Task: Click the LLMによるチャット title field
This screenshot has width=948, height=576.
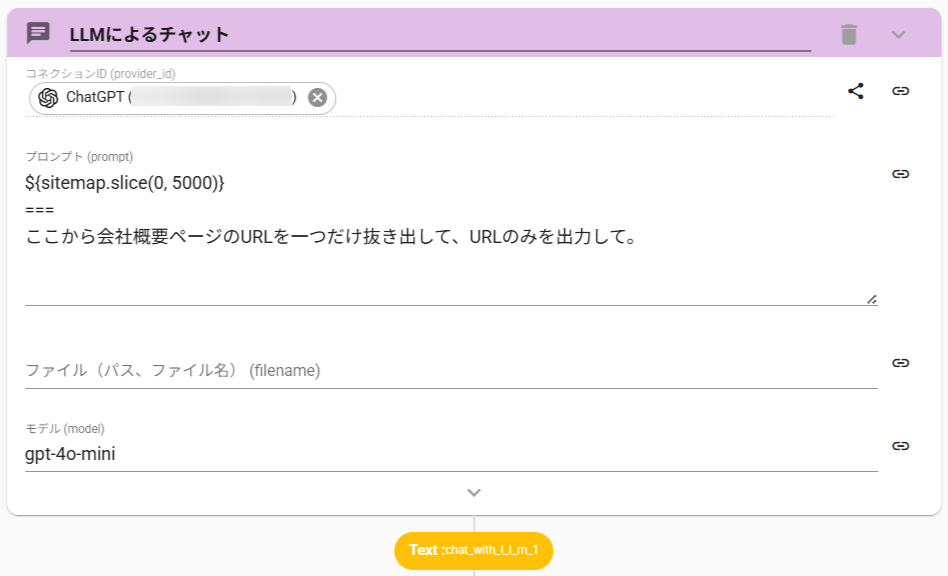Action: (440, 35)
